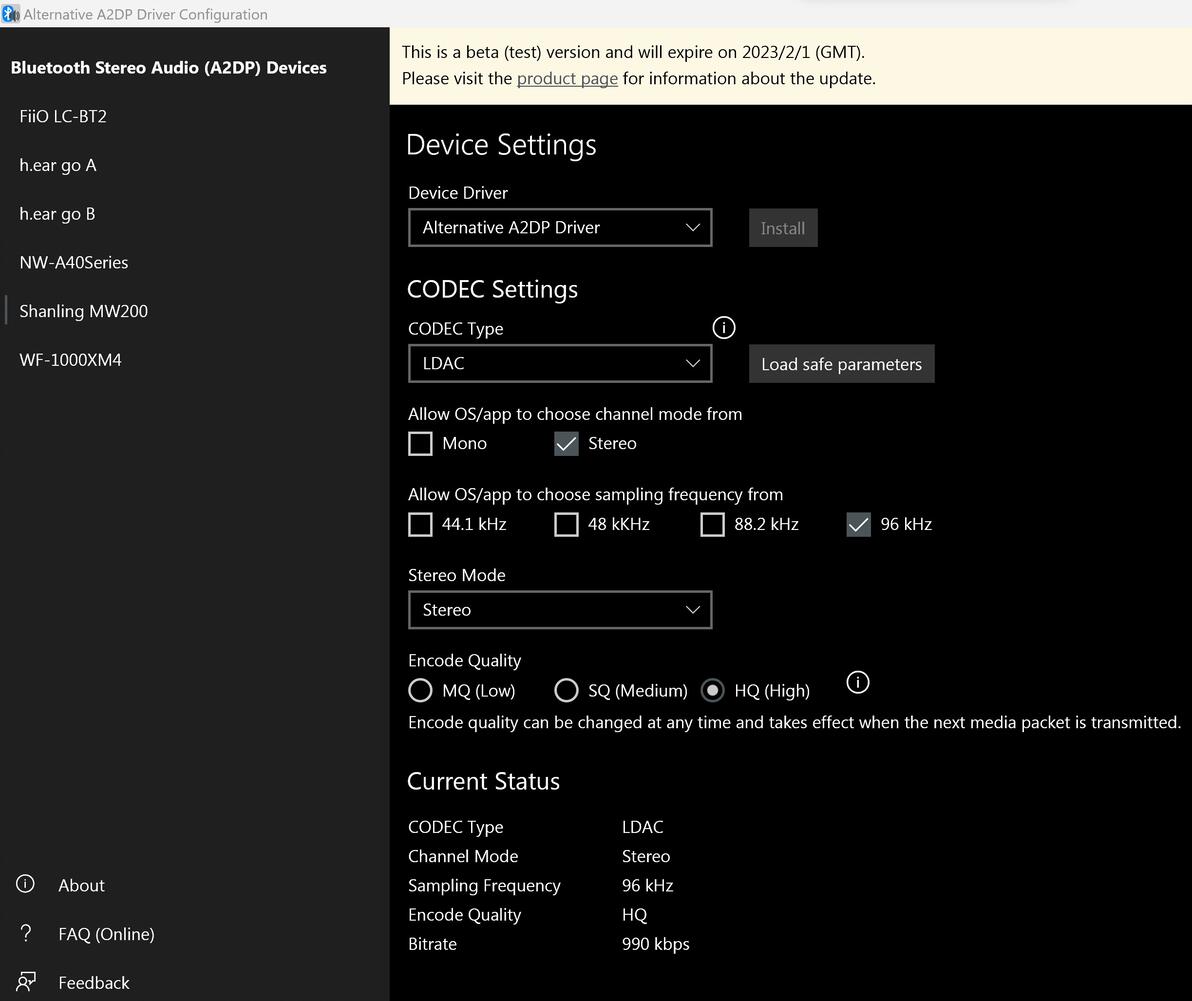Screen dimensions: 1192x1001
Task: Click the Feedback person icon
Action: click(x=26, y=982)
